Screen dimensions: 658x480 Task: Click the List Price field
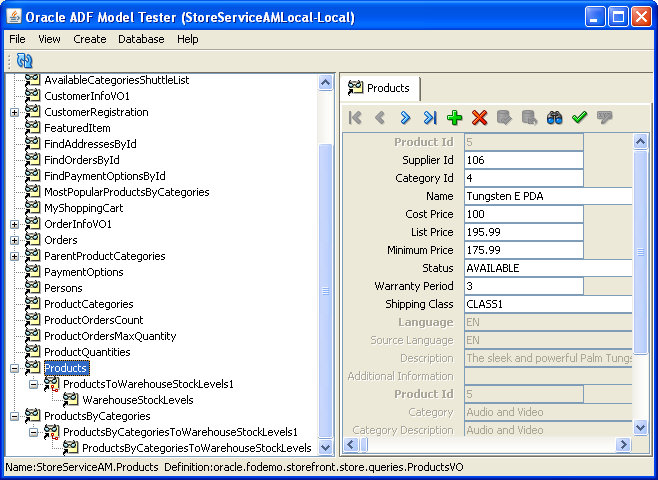tap(524, 232)
